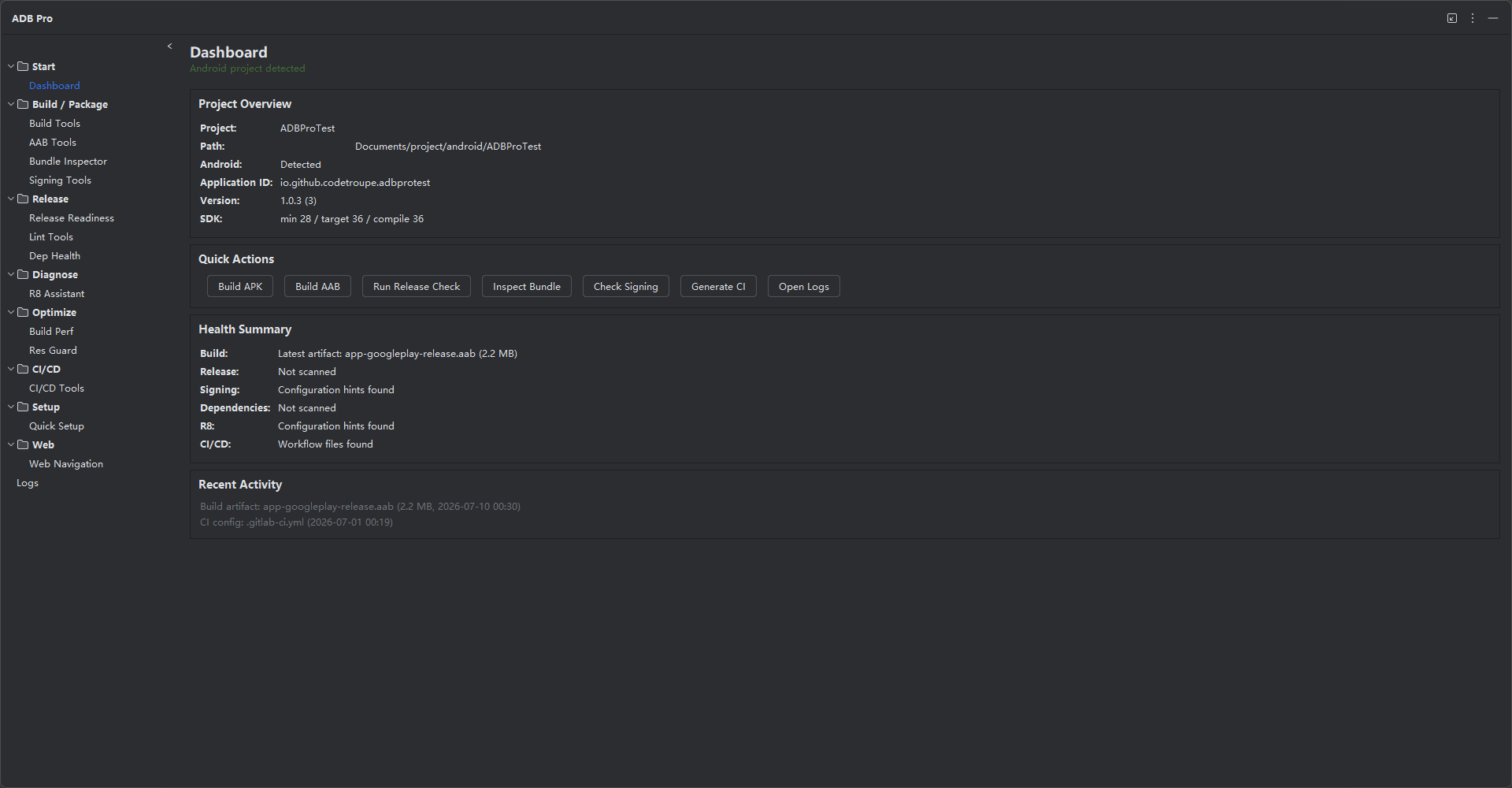Open Bundle Inspector in the sidebar
This screenshot has height=788, width=1512.
[x=68, y=162]
